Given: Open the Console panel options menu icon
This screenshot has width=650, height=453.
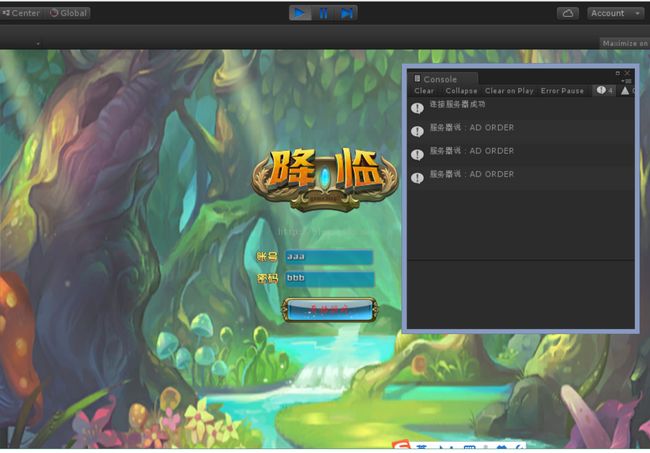Looking at the screenshot, I should pos(628,81).
